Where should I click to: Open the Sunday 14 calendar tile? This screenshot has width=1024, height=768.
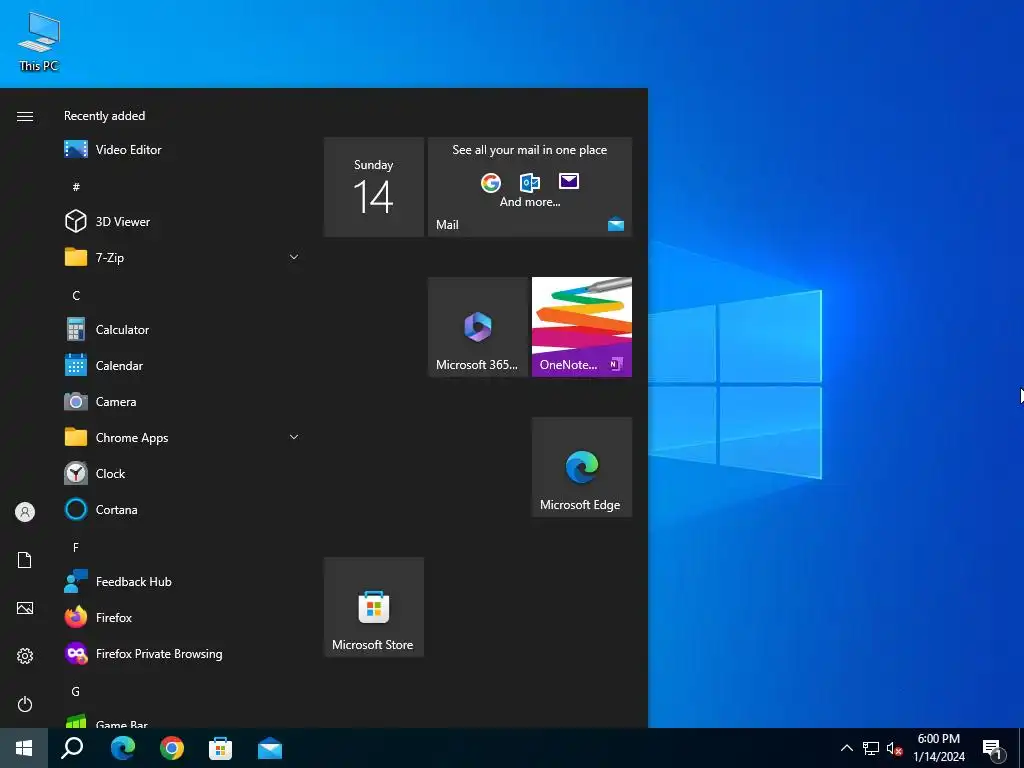(x=374, y=187)
